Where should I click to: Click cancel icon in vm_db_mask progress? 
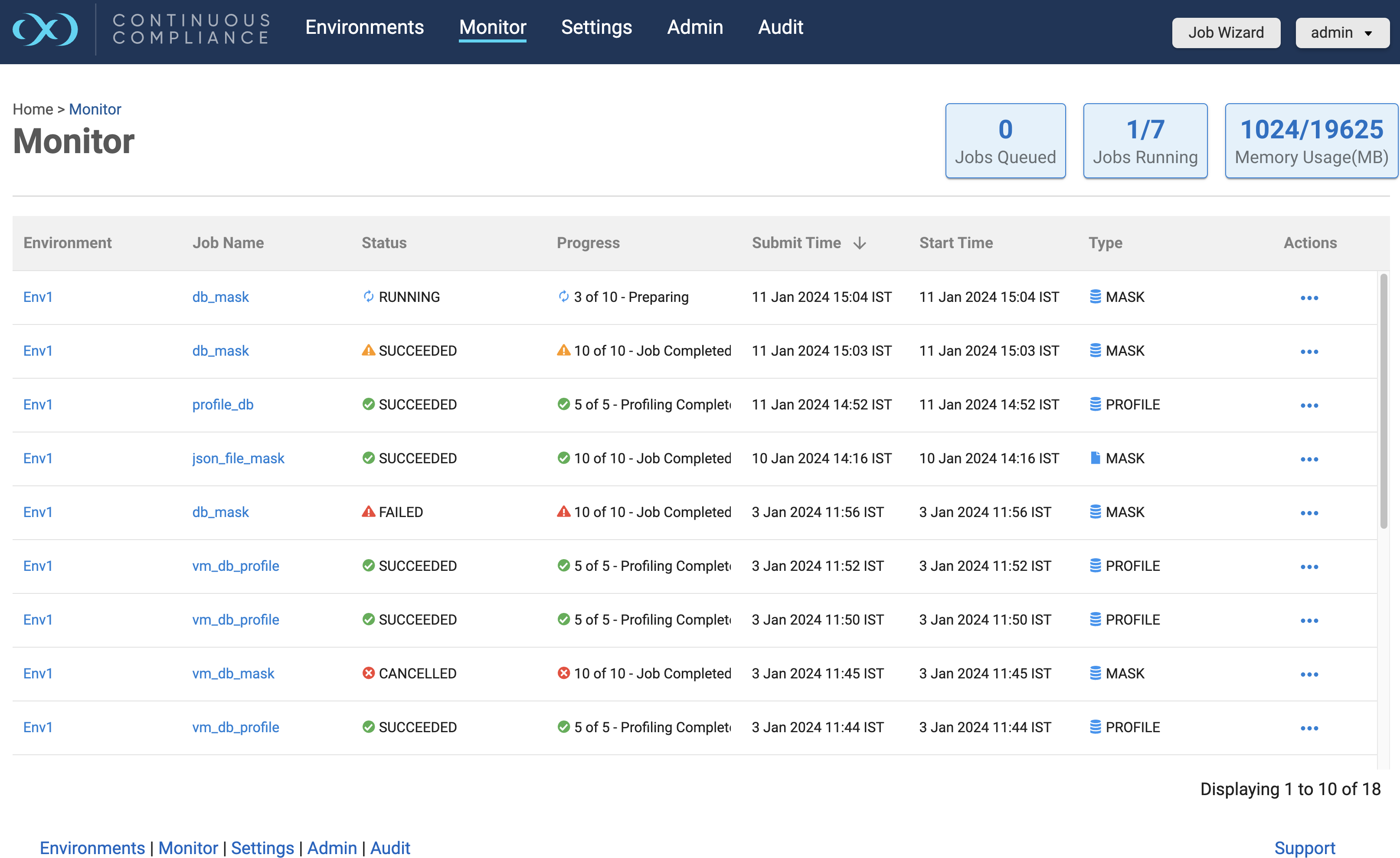coord(563,673)
